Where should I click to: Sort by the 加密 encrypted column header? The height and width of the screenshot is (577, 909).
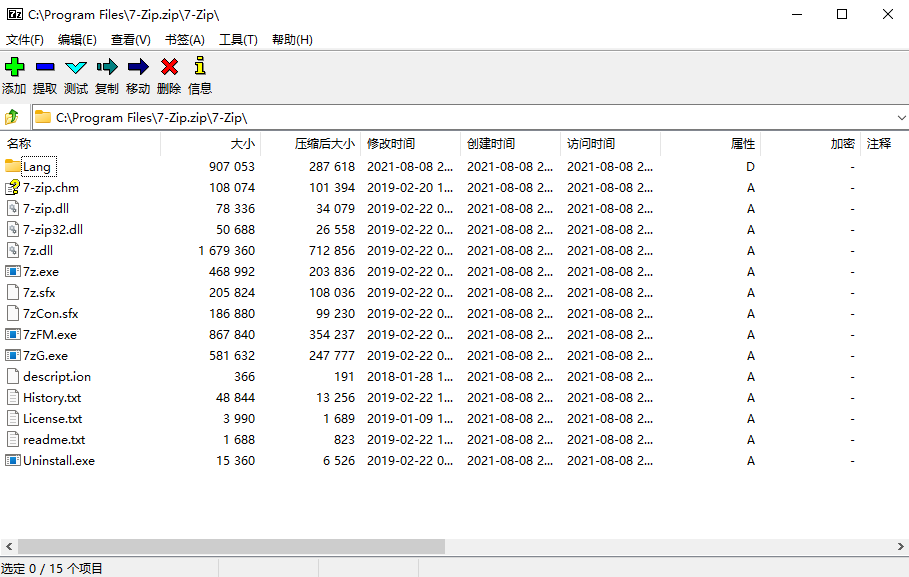(810, 143)
